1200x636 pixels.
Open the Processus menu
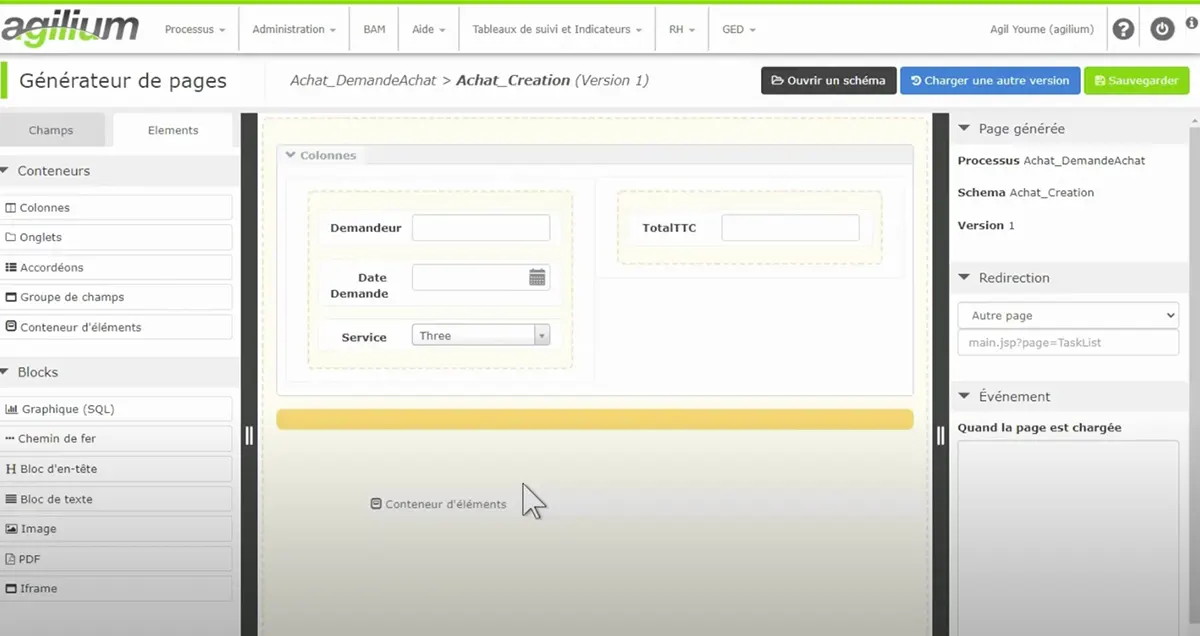194,30
